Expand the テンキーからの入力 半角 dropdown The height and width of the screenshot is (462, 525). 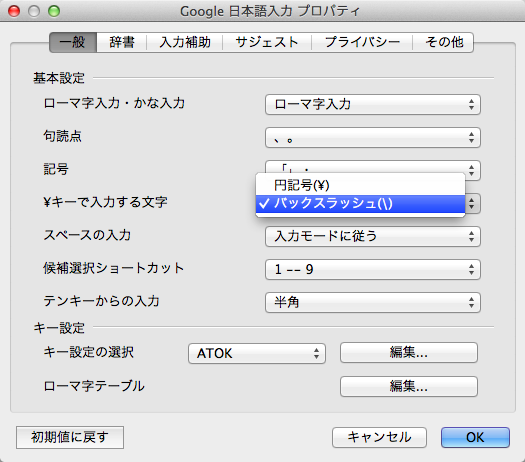[x=373, y=303]
